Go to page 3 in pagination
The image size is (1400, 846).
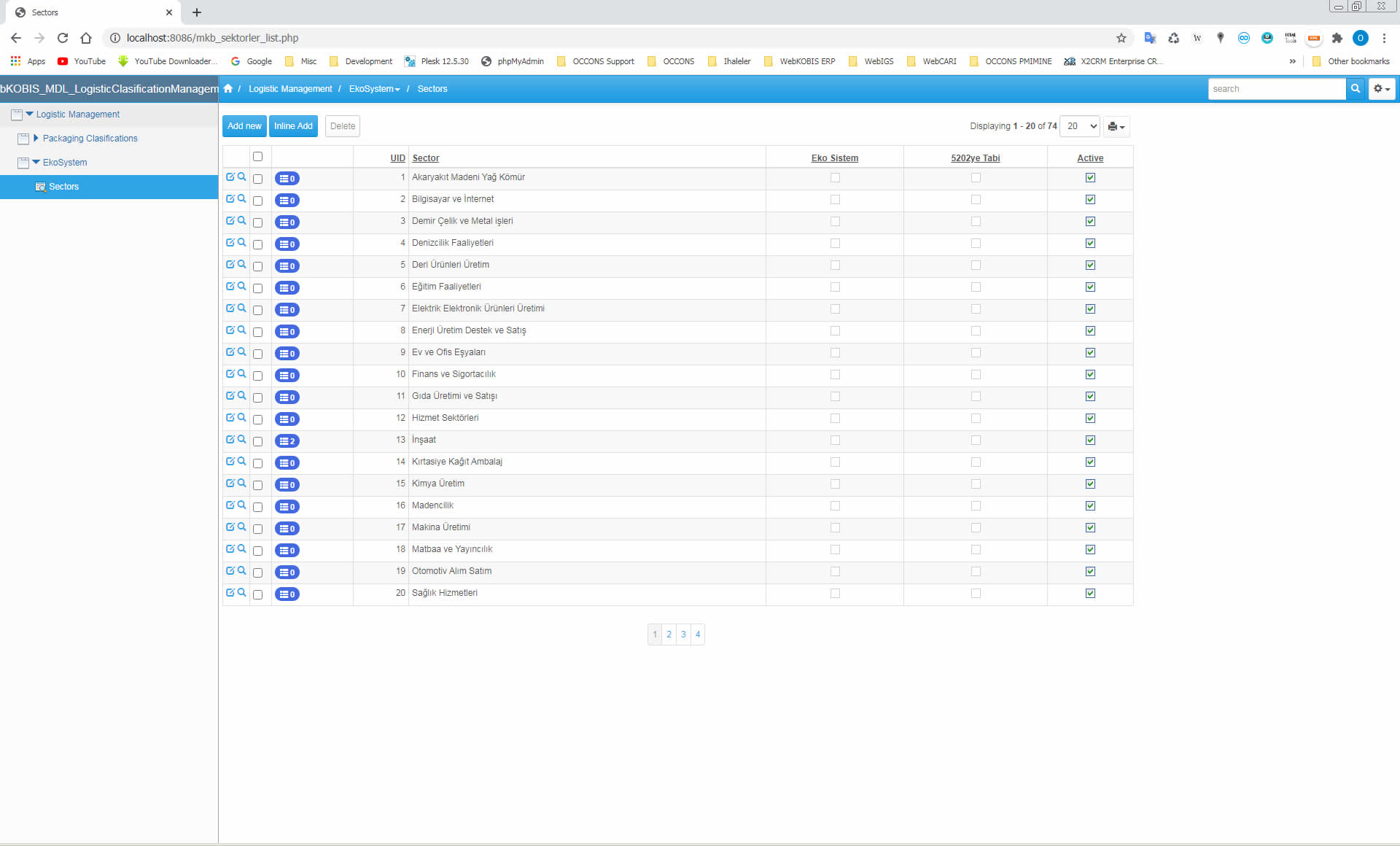pyautogui.click(x=683, y=634)
